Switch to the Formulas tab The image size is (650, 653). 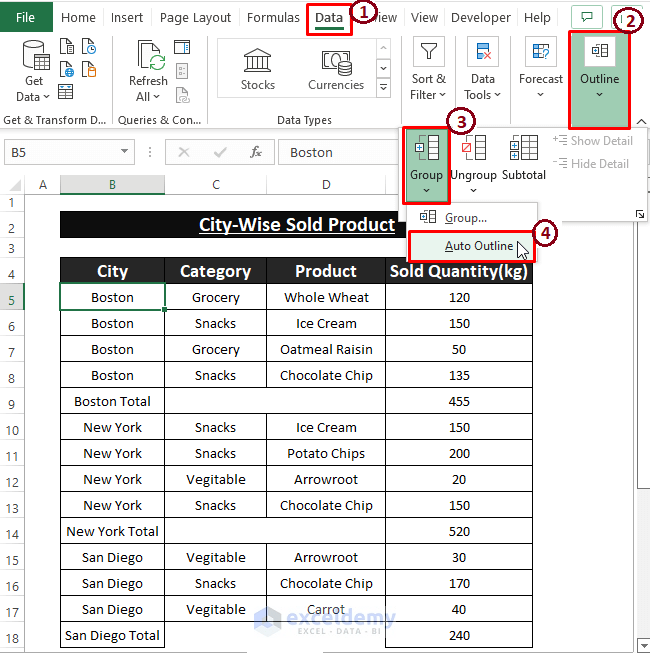click(273, 17)
